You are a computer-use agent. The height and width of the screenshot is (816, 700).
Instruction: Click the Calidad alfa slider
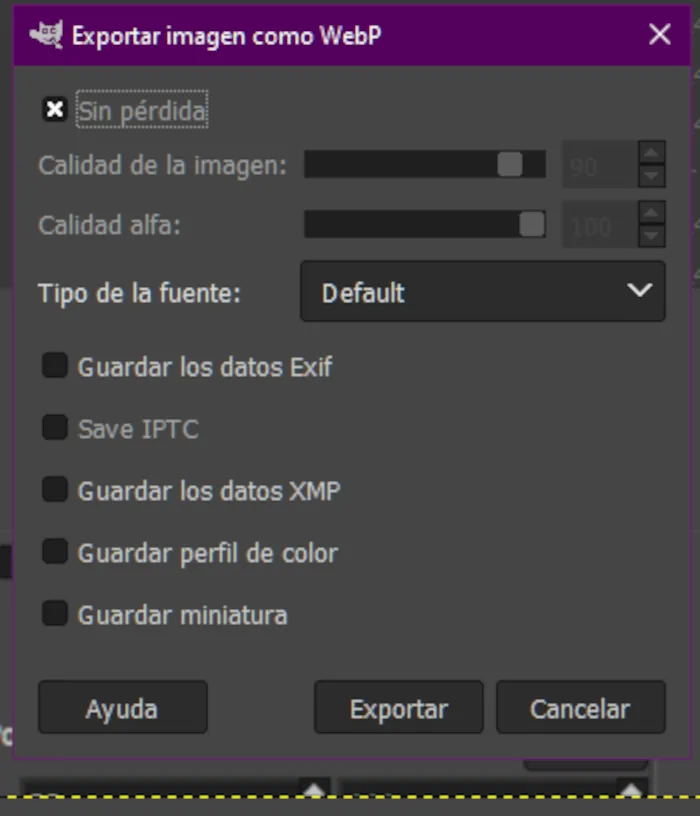pos(424,225)
